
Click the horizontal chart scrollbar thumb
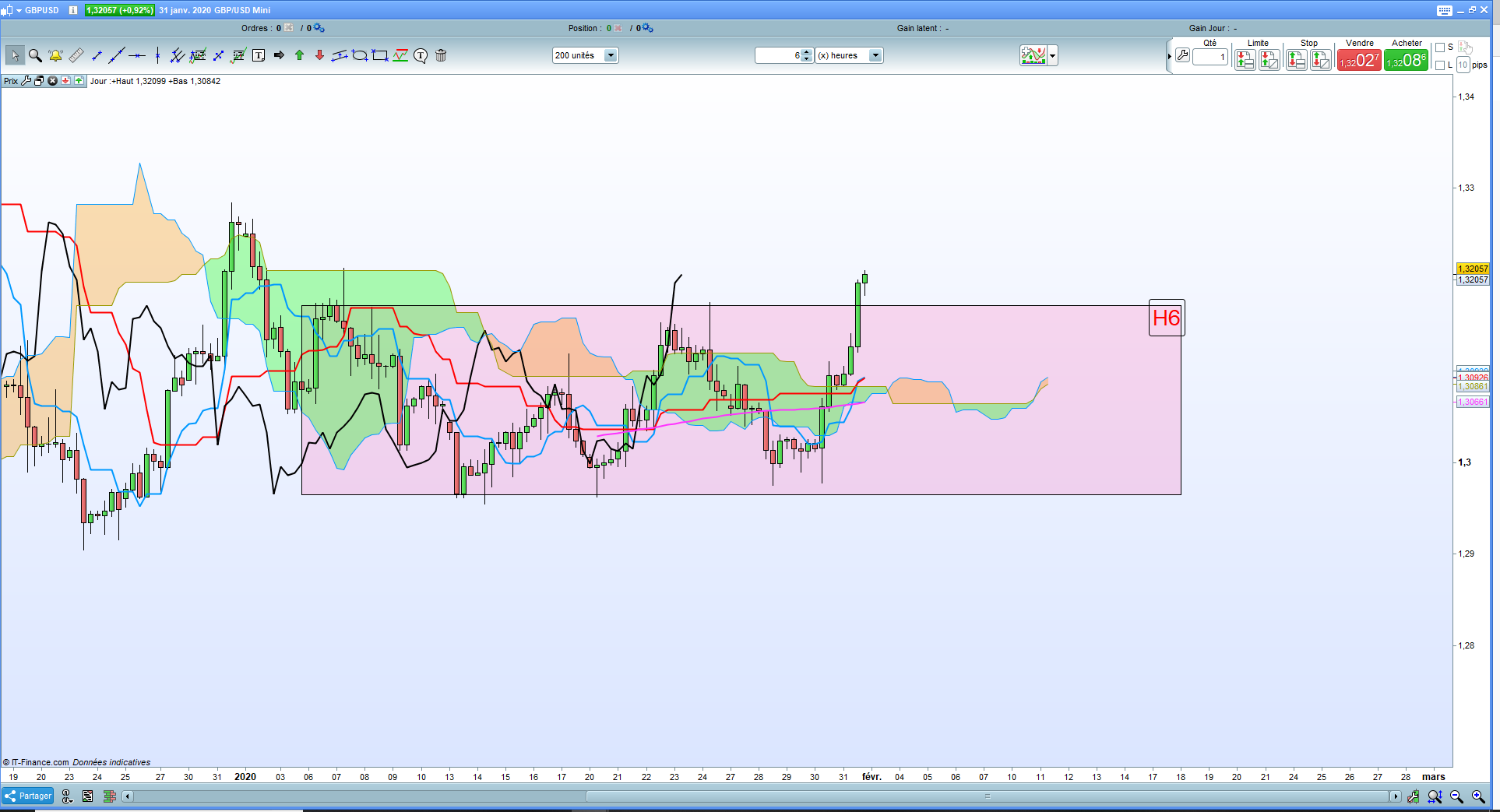[x=987, y=796]
